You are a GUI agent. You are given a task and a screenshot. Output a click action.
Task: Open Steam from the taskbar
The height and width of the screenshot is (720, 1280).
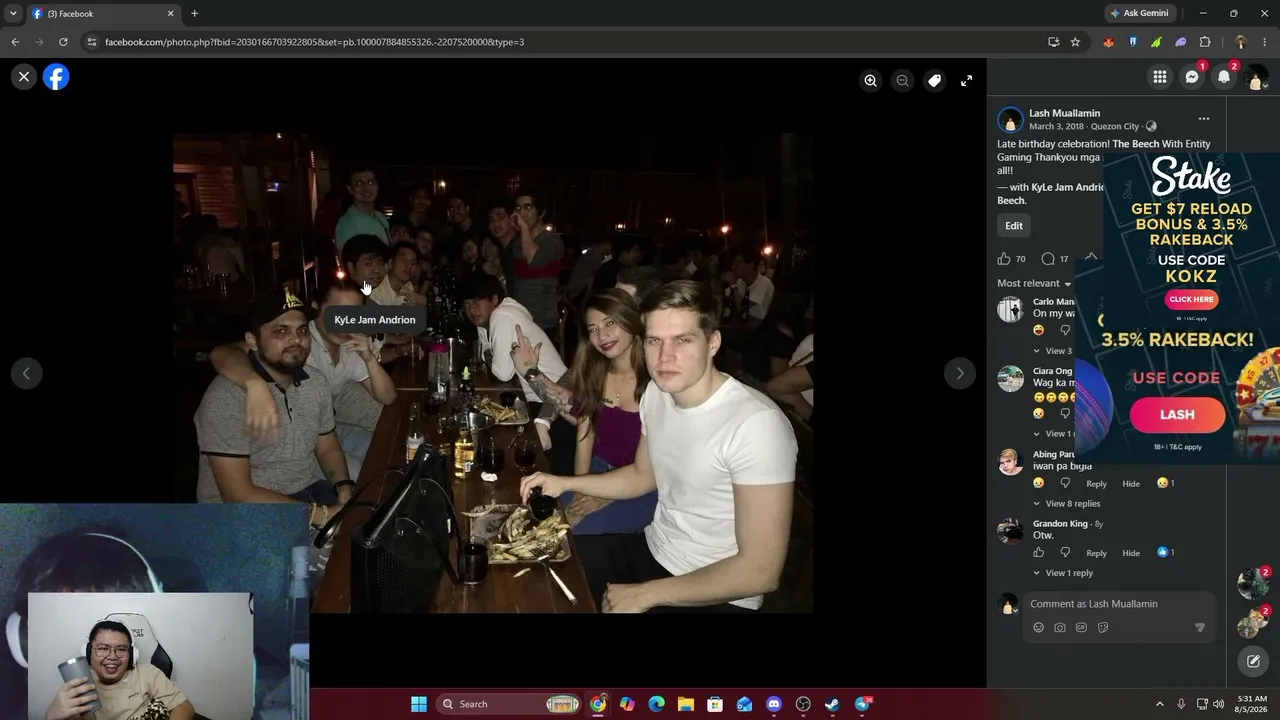tap(832, 704)
